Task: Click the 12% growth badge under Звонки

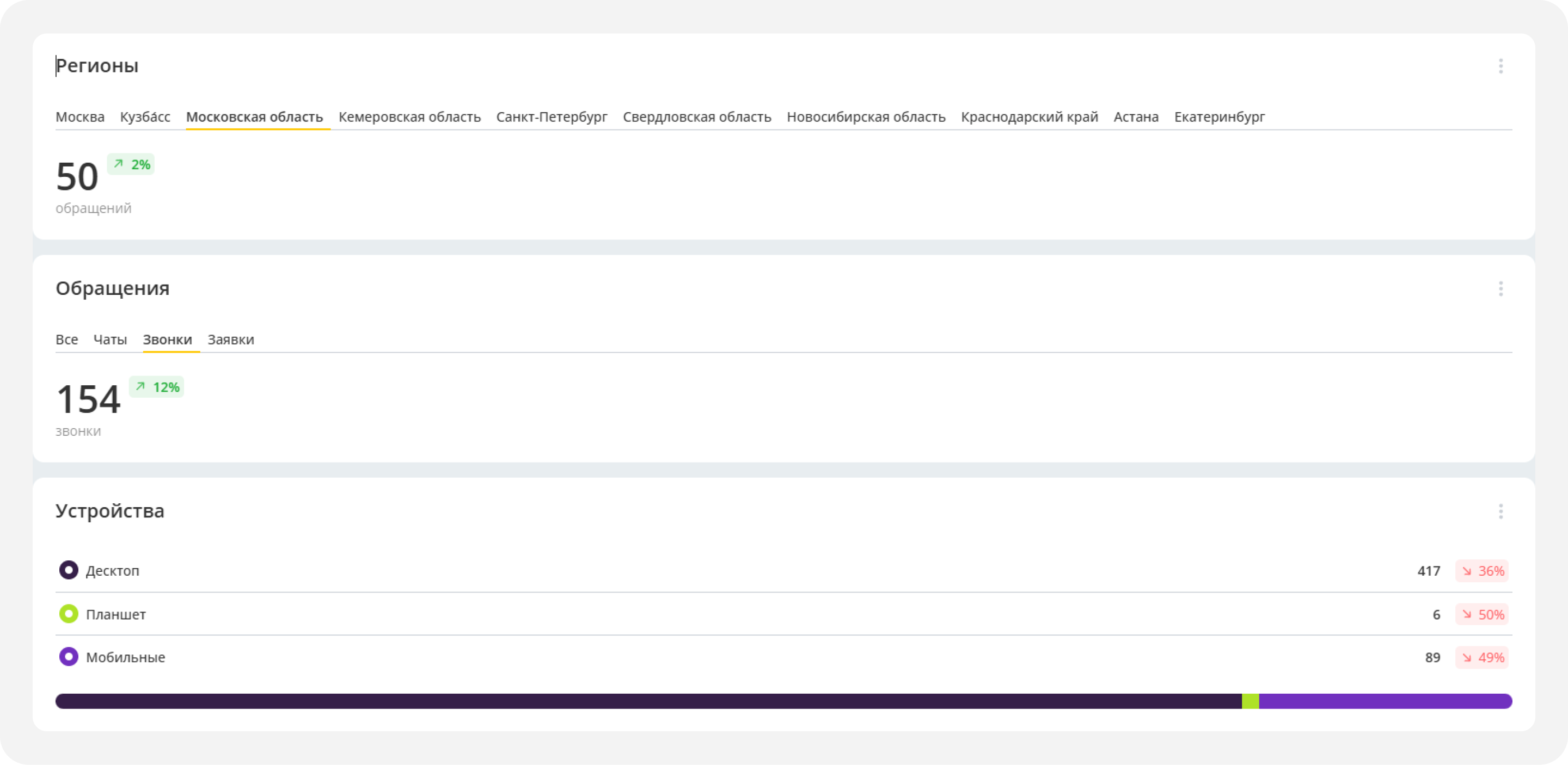Action: (x=156, y=387)
